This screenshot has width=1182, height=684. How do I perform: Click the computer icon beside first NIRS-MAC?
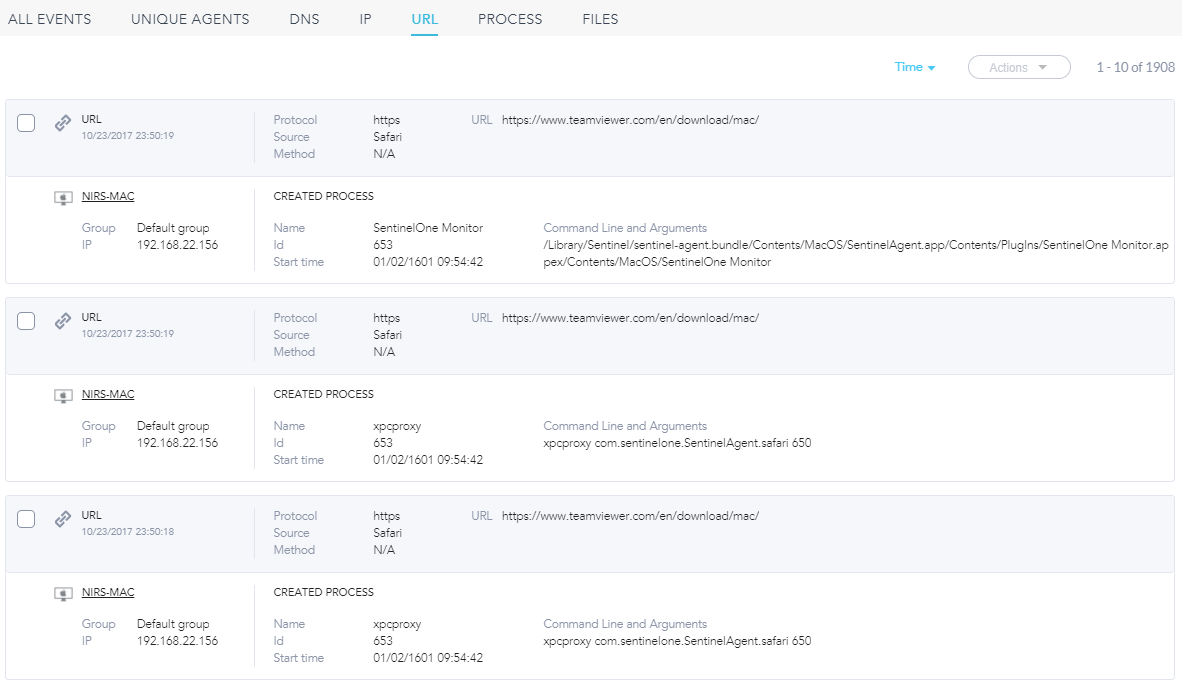coord(63,198)
